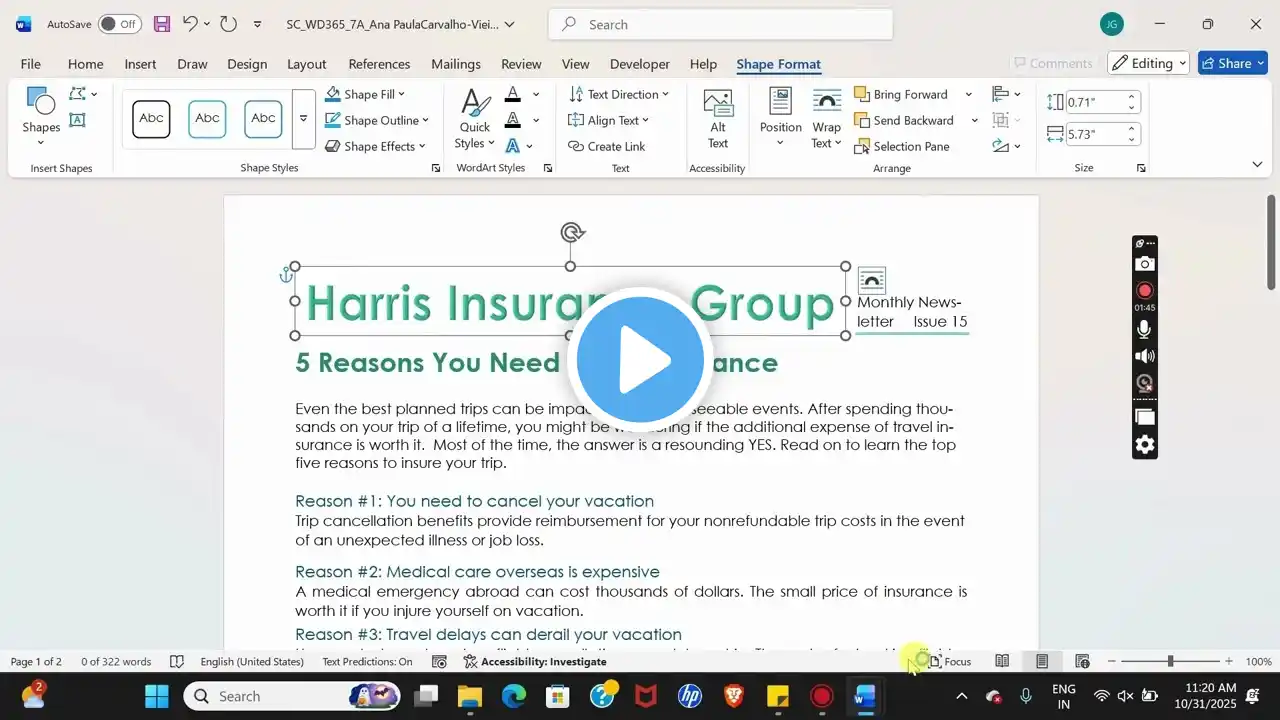
Task: Open the Send Backward dropdown arrow
Action: click(x=974, y=120)
